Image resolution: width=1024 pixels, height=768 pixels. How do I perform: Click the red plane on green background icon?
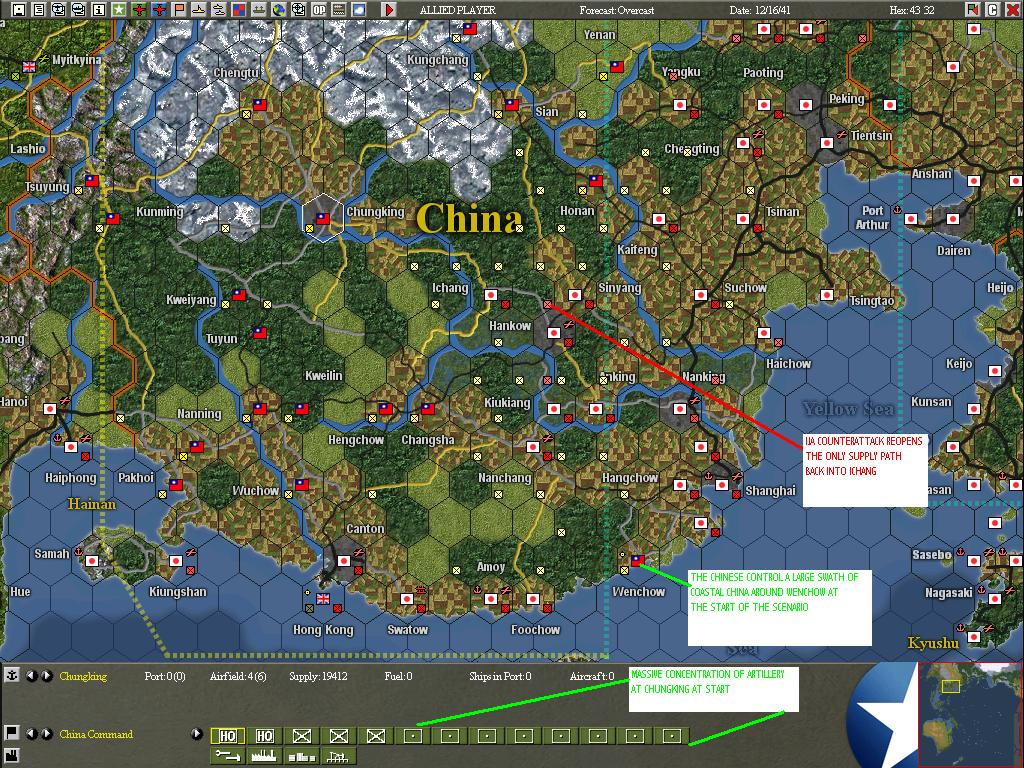coord(138,9)
